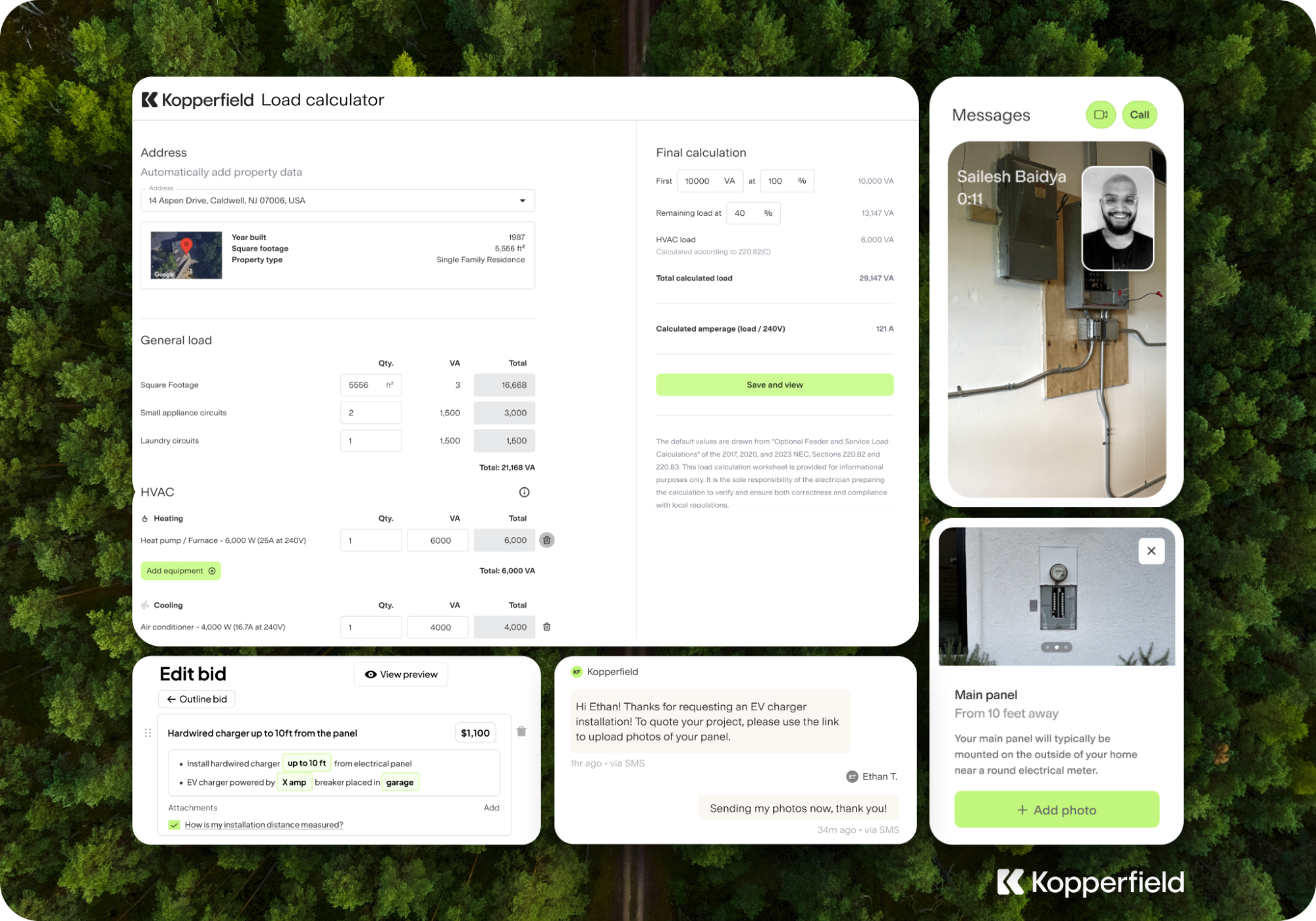Click the HVAC info icon

click(x=524, y=492)
